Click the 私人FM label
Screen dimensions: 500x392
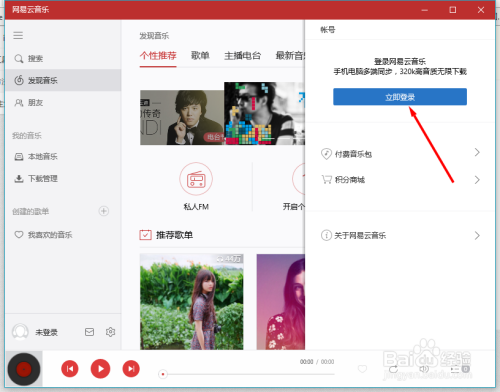coord(196,207)
